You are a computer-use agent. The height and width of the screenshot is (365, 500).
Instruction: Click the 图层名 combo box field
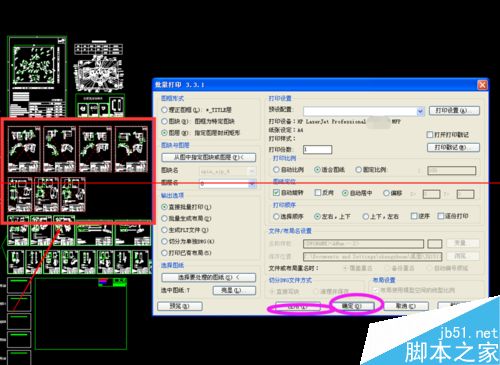click(228, 183)
